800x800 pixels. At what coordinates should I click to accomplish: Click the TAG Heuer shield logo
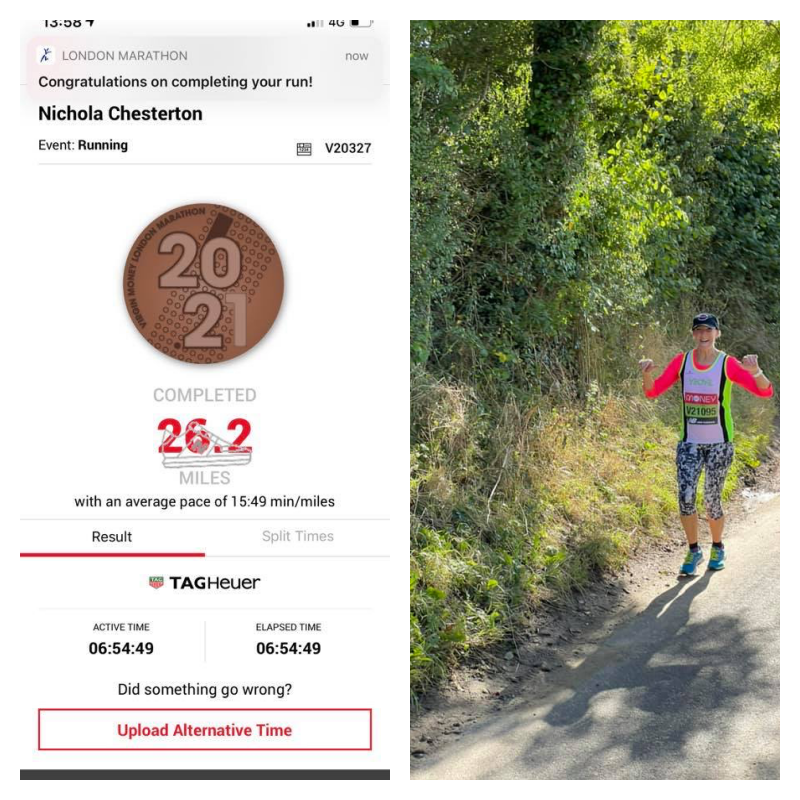coord(156,582)
